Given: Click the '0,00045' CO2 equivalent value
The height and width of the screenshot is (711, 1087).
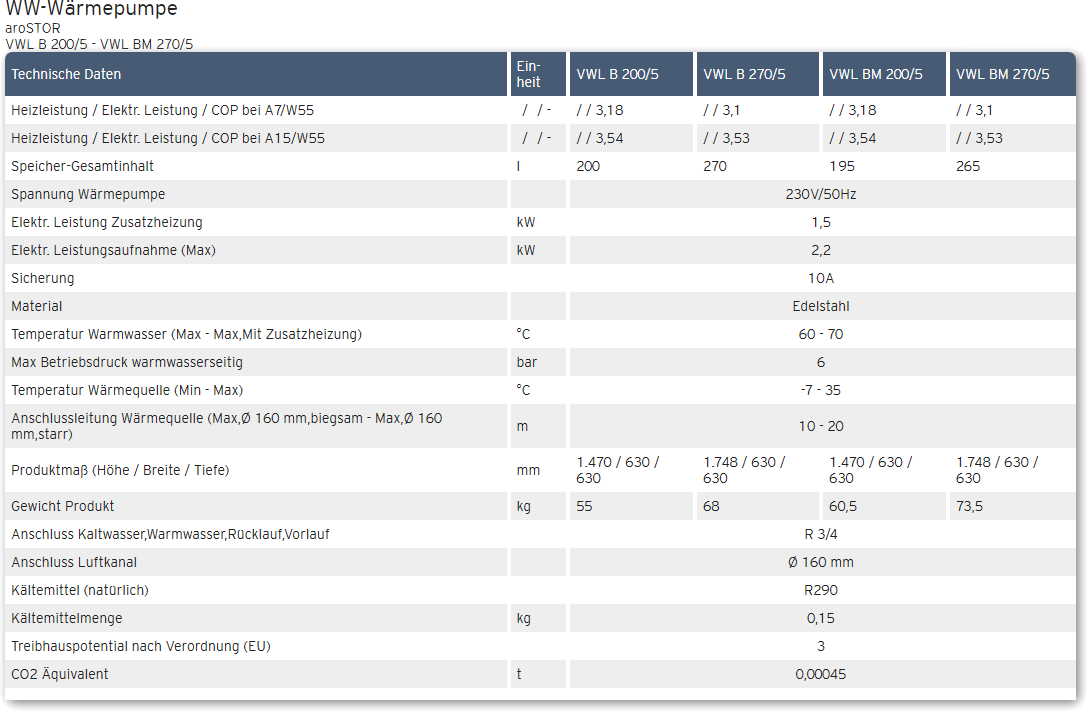Looking at the screenshot, I should 821,674.
